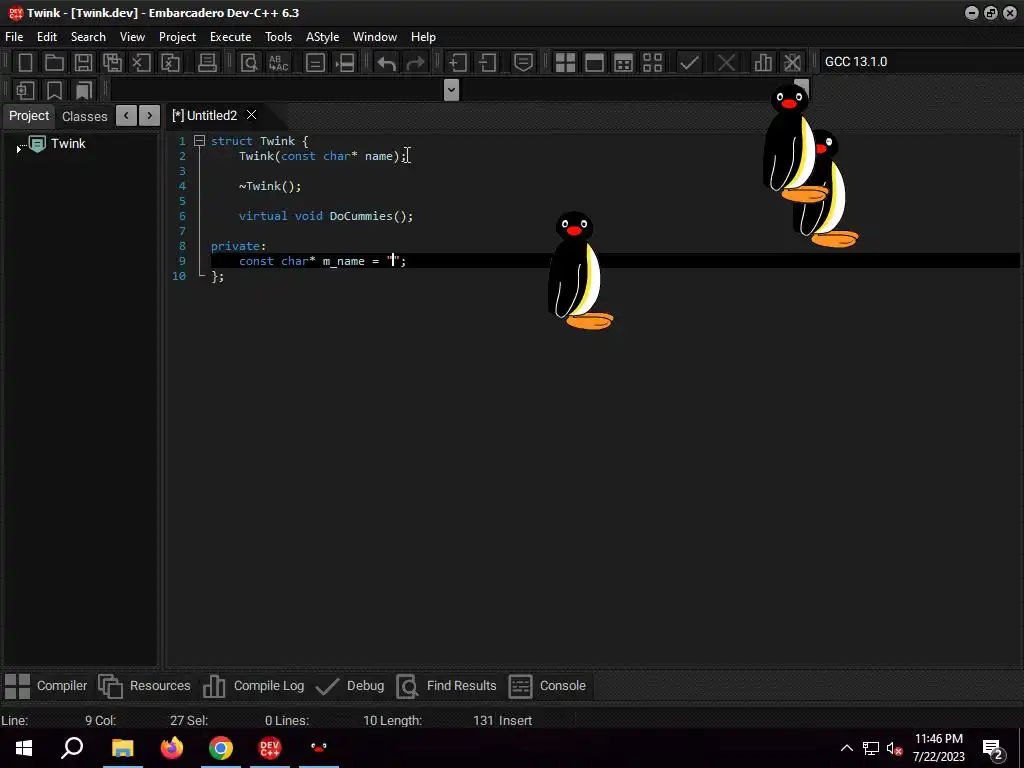This screenshot has width=1024, height=768.
Task: Switch to the Project sidebar tab
Action: 29,116
